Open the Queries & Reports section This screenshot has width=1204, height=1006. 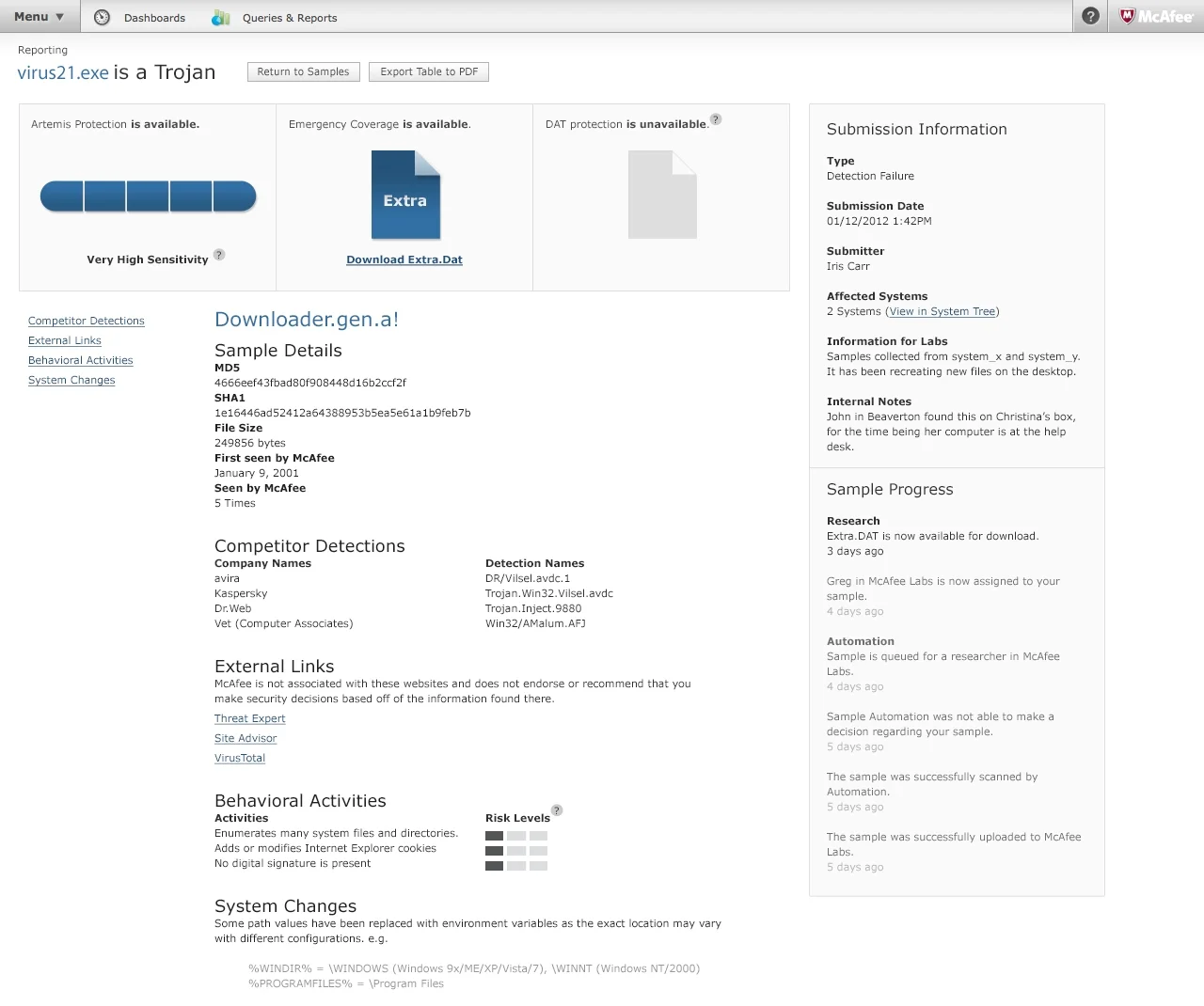click(290, 17)
